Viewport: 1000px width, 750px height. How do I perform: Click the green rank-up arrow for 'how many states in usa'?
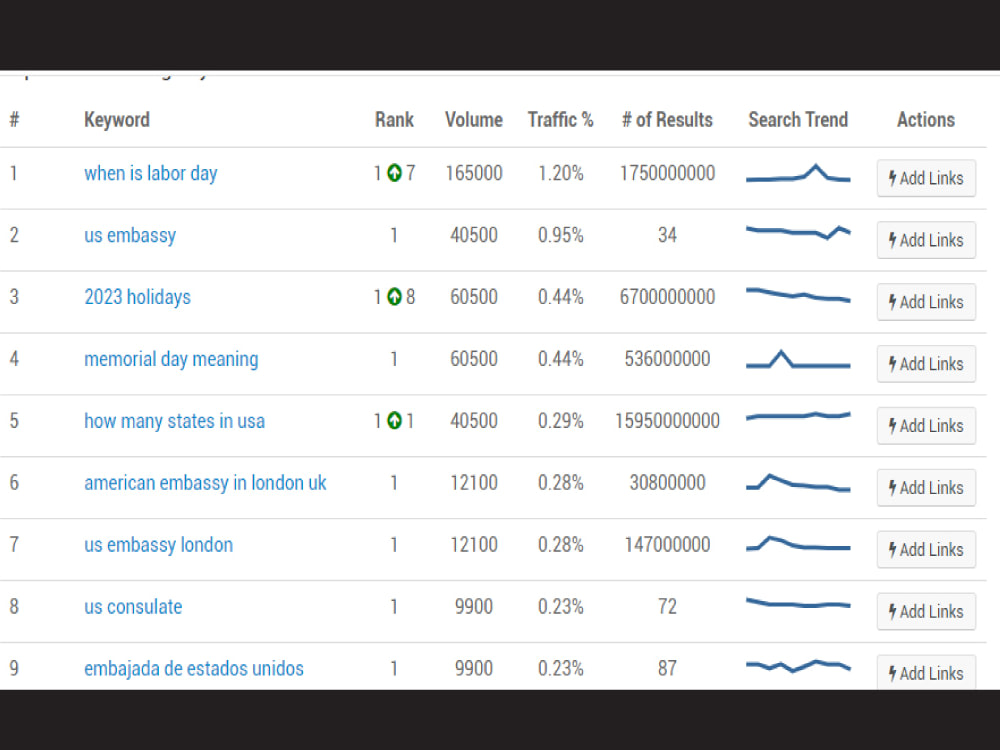395,420
